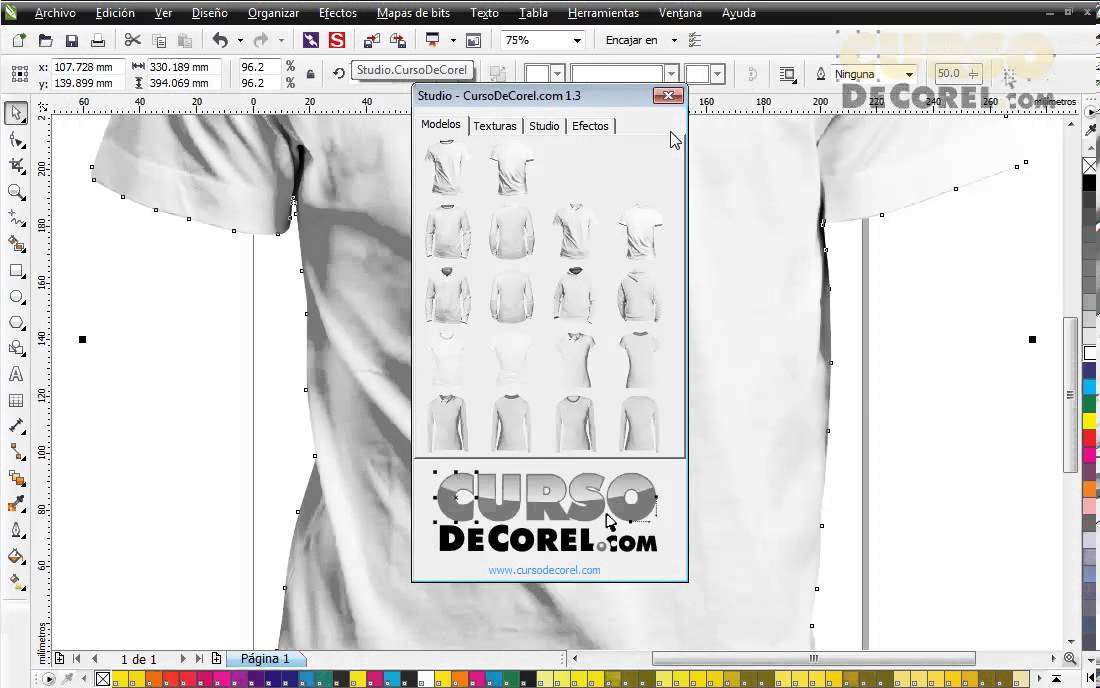
Task: Select the Pick tool in toolbox
Action: [16, 113]
